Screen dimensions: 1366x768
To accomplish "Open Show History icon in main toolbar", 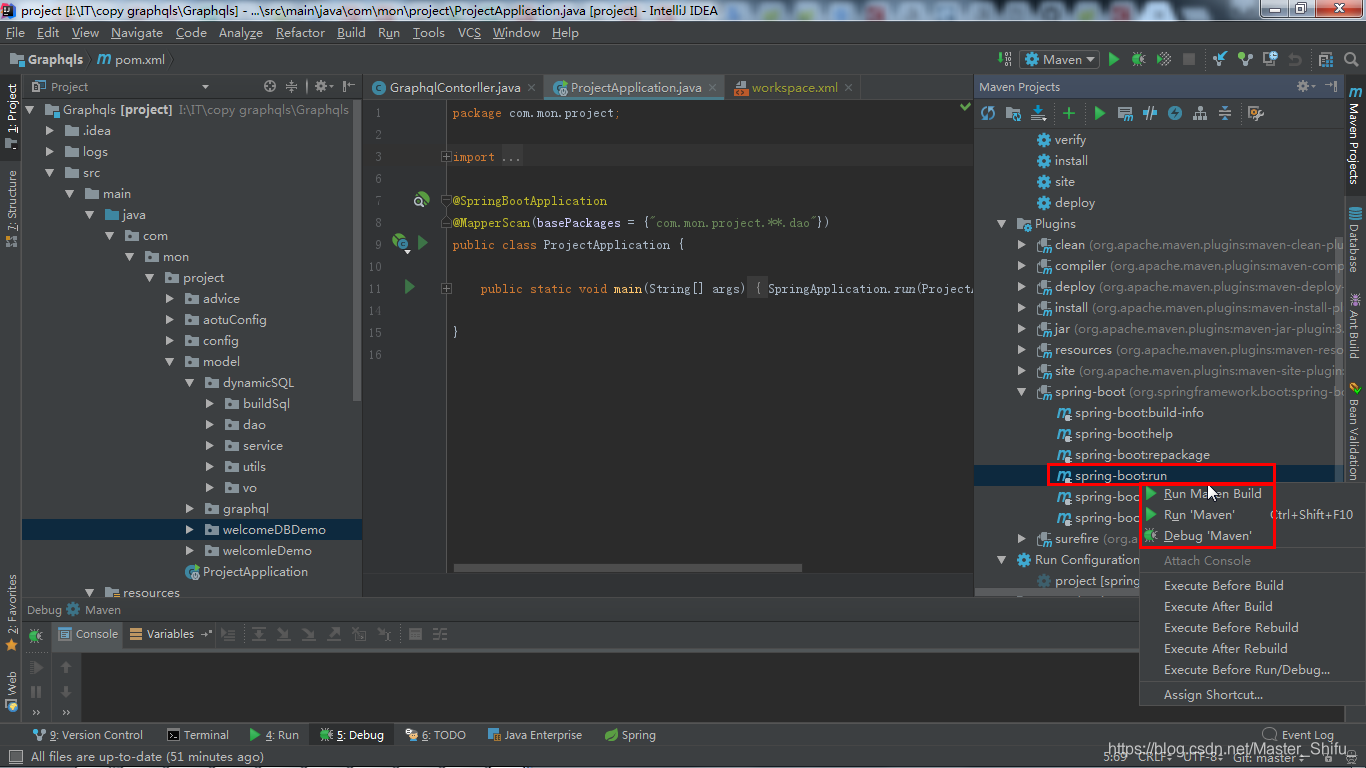I will pos(1270,60).
